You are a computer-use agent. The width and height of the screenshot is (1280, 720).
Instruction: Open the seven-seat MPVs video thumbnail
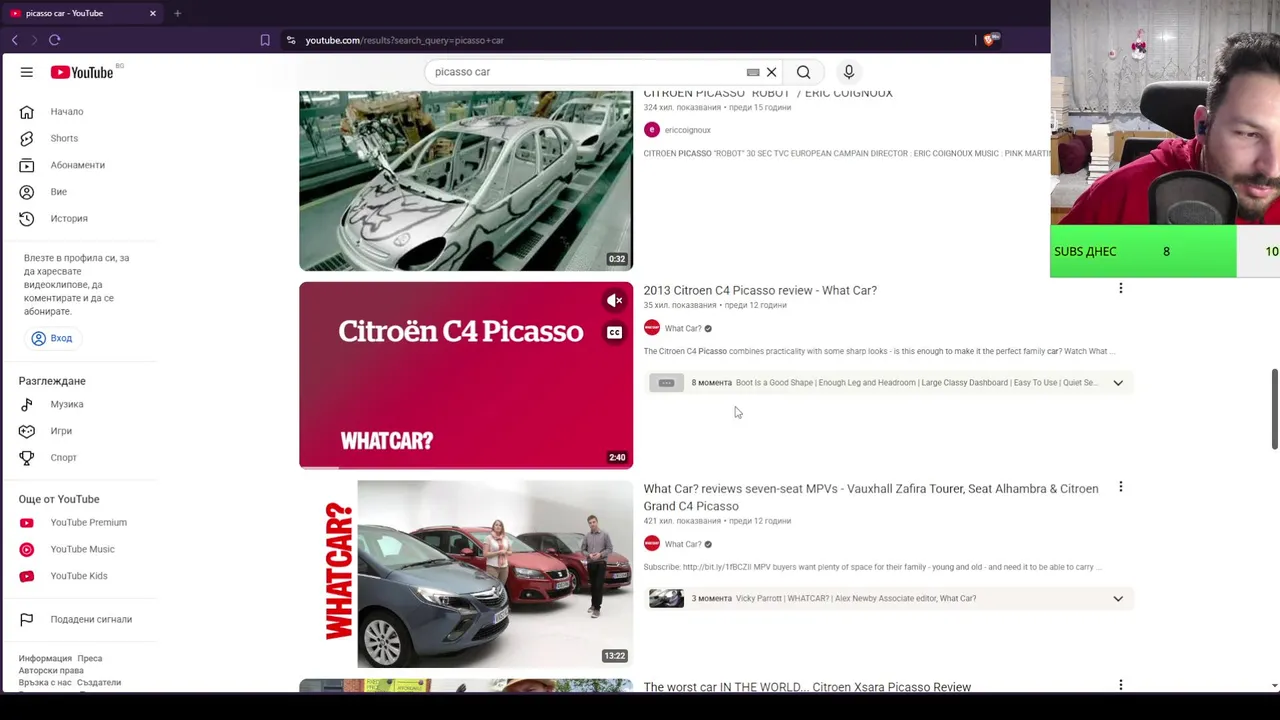[x=466, y=574]
